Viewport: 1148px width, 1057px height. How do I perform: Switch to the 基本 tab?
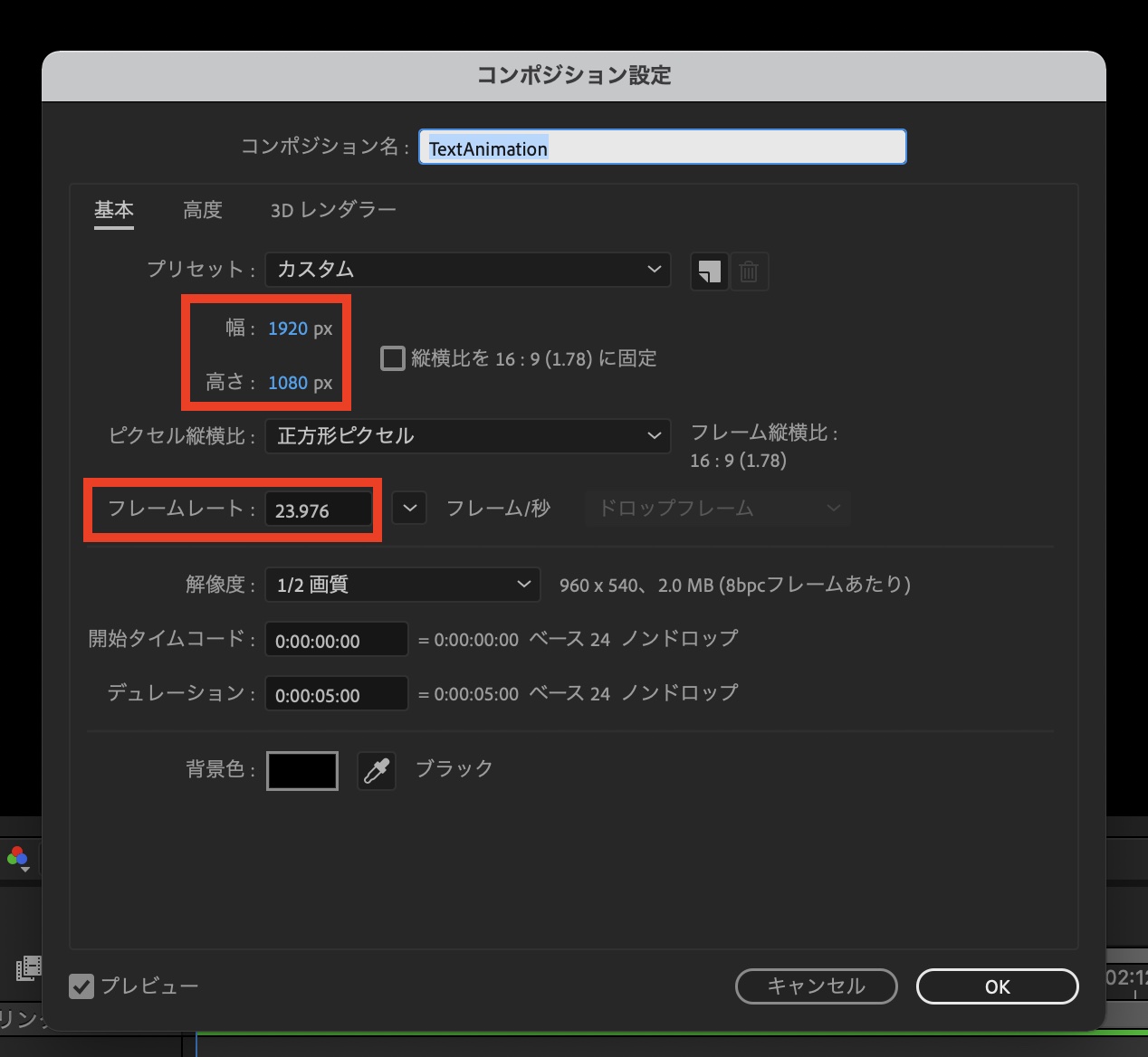[114, 211]
